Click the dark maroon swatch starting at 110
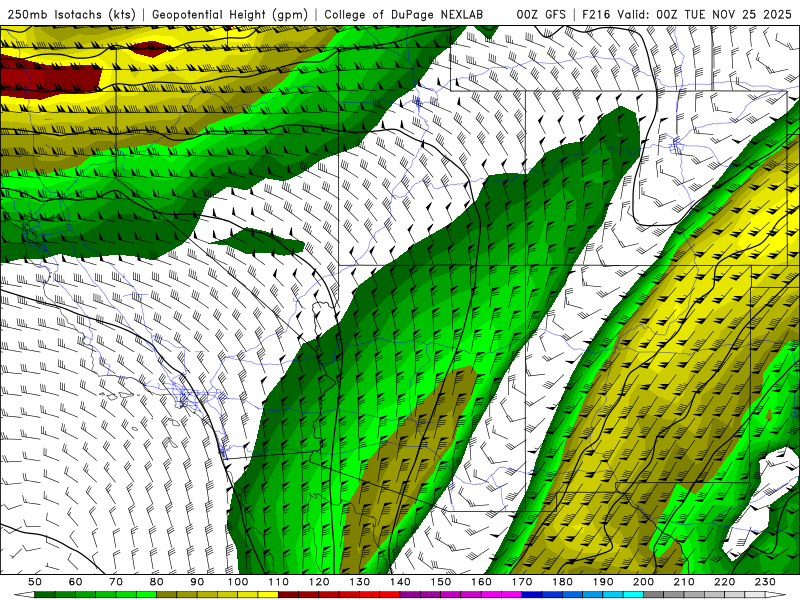 [288, 595]
